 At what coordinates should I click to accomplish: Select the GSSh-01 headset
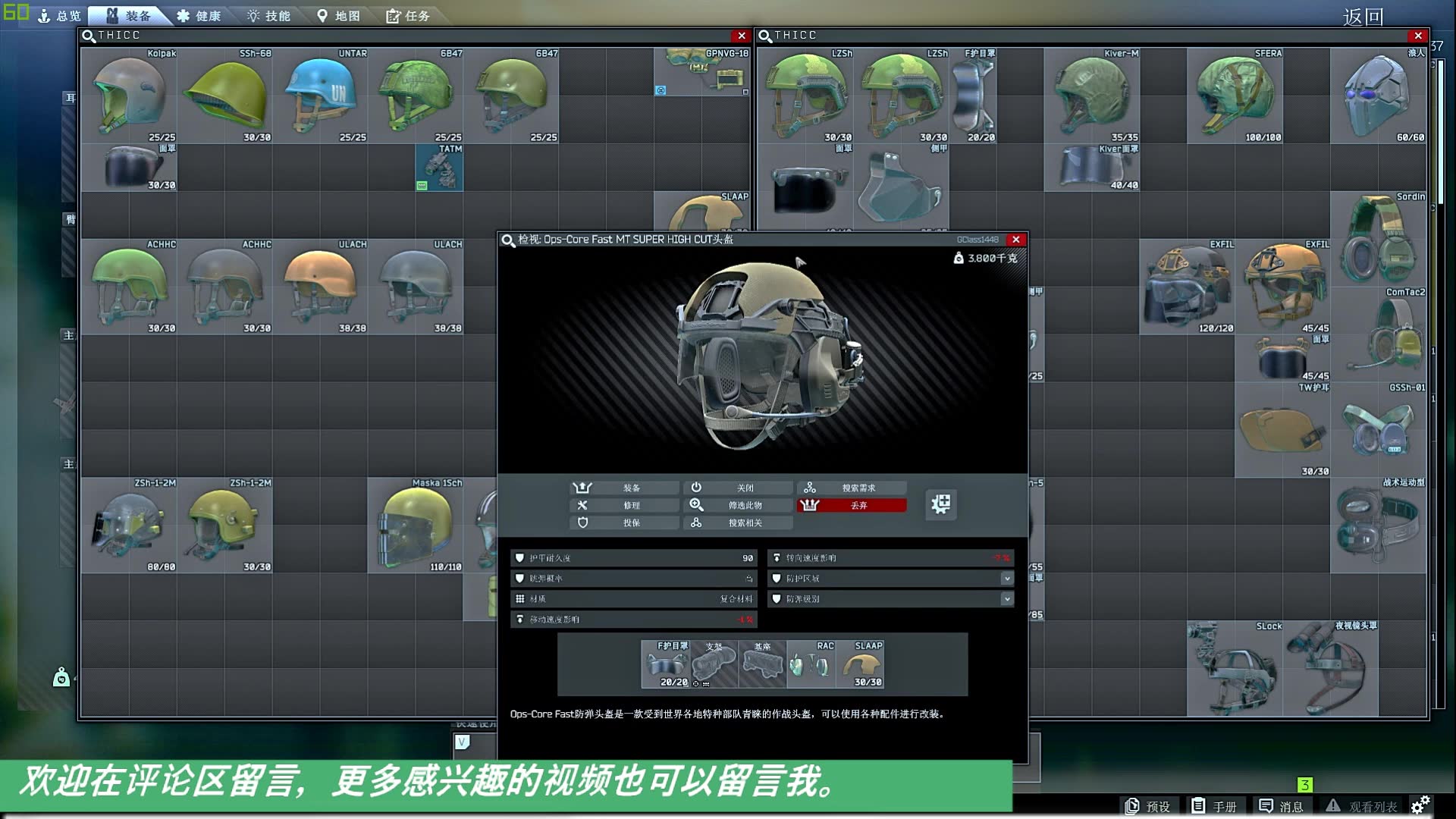tap(1379, 430)
